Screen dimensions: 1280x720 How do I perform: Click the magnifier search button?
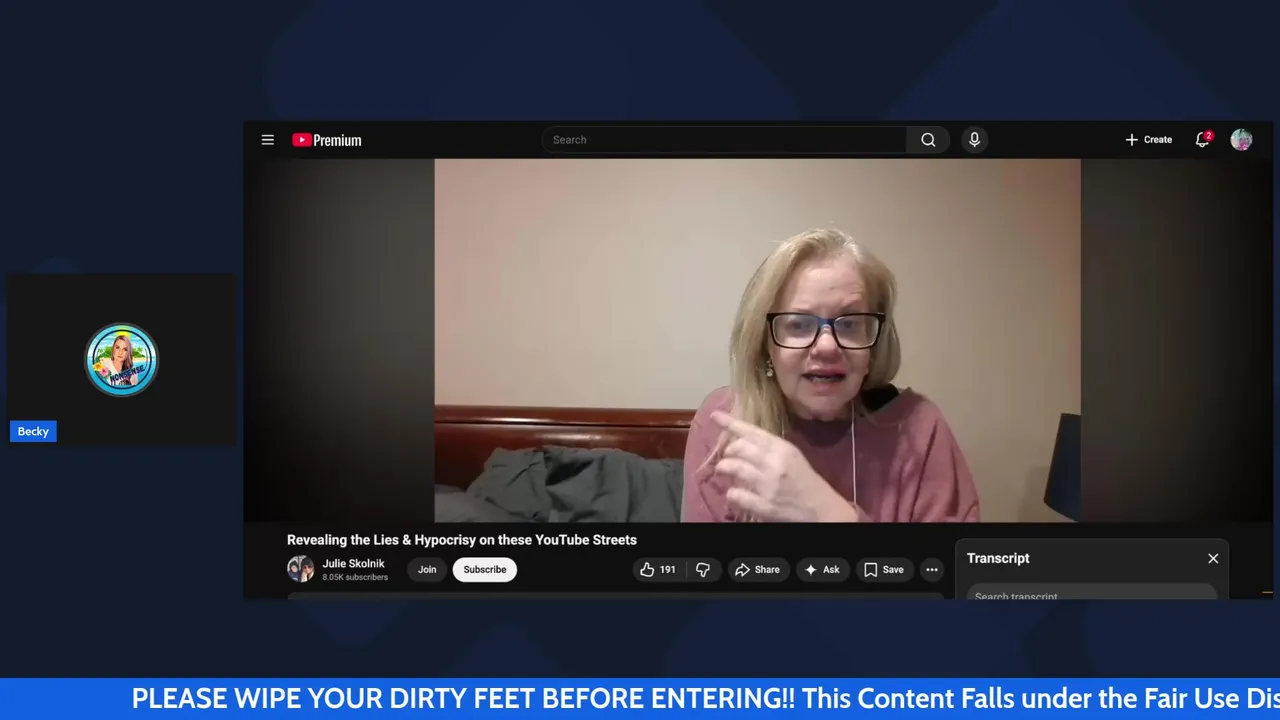(928, 140)
